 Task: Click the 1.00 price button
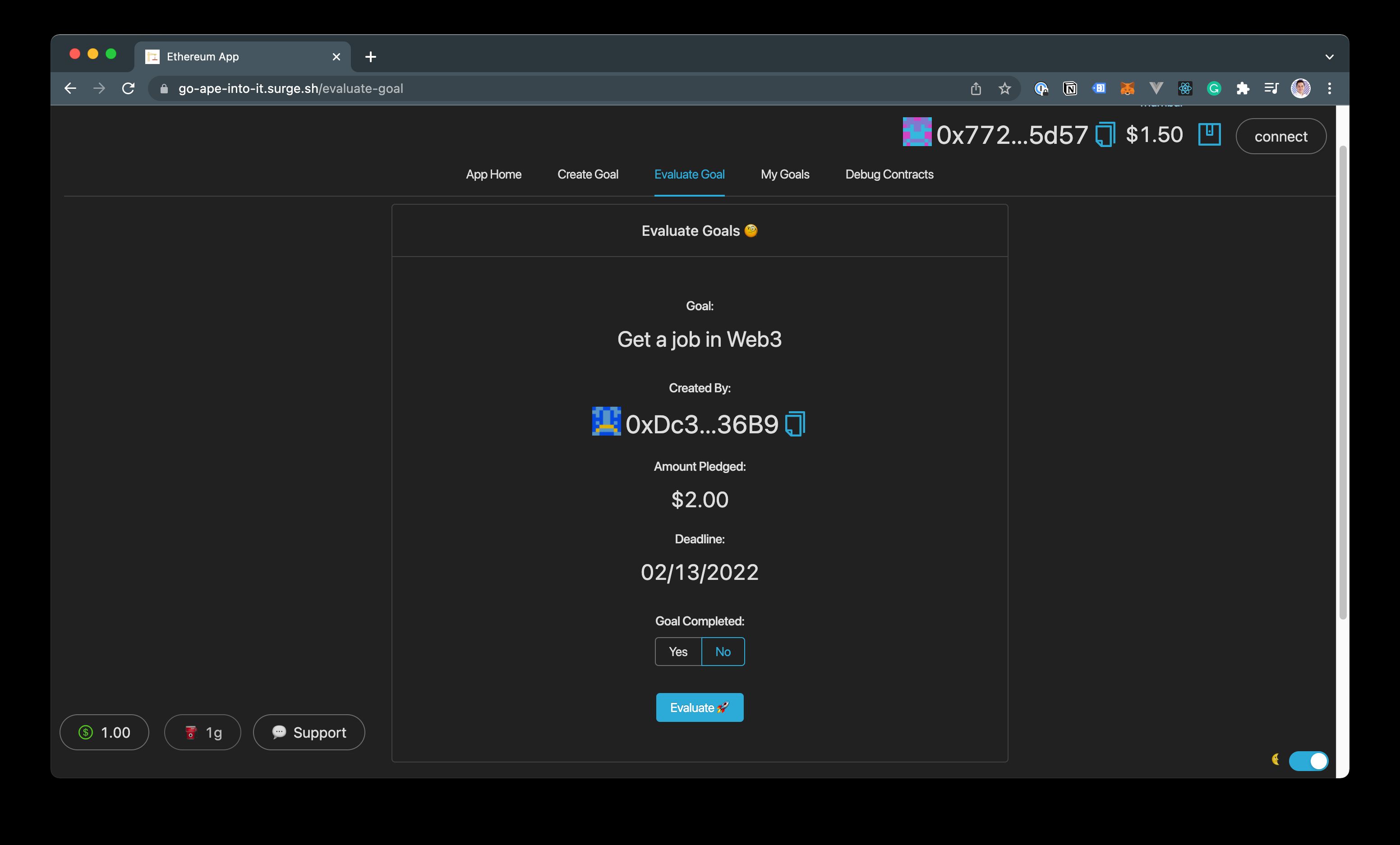104,732
